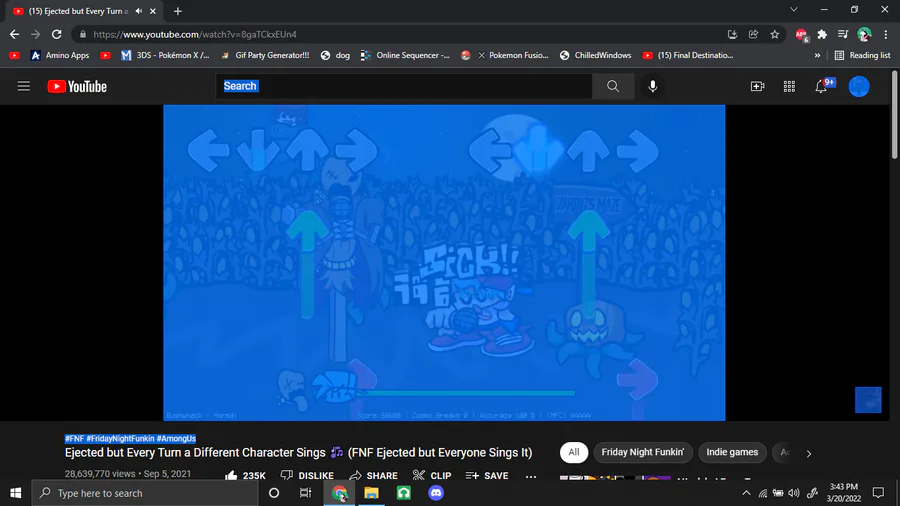
Task: Open the Reading list
Action: [862, 55]
